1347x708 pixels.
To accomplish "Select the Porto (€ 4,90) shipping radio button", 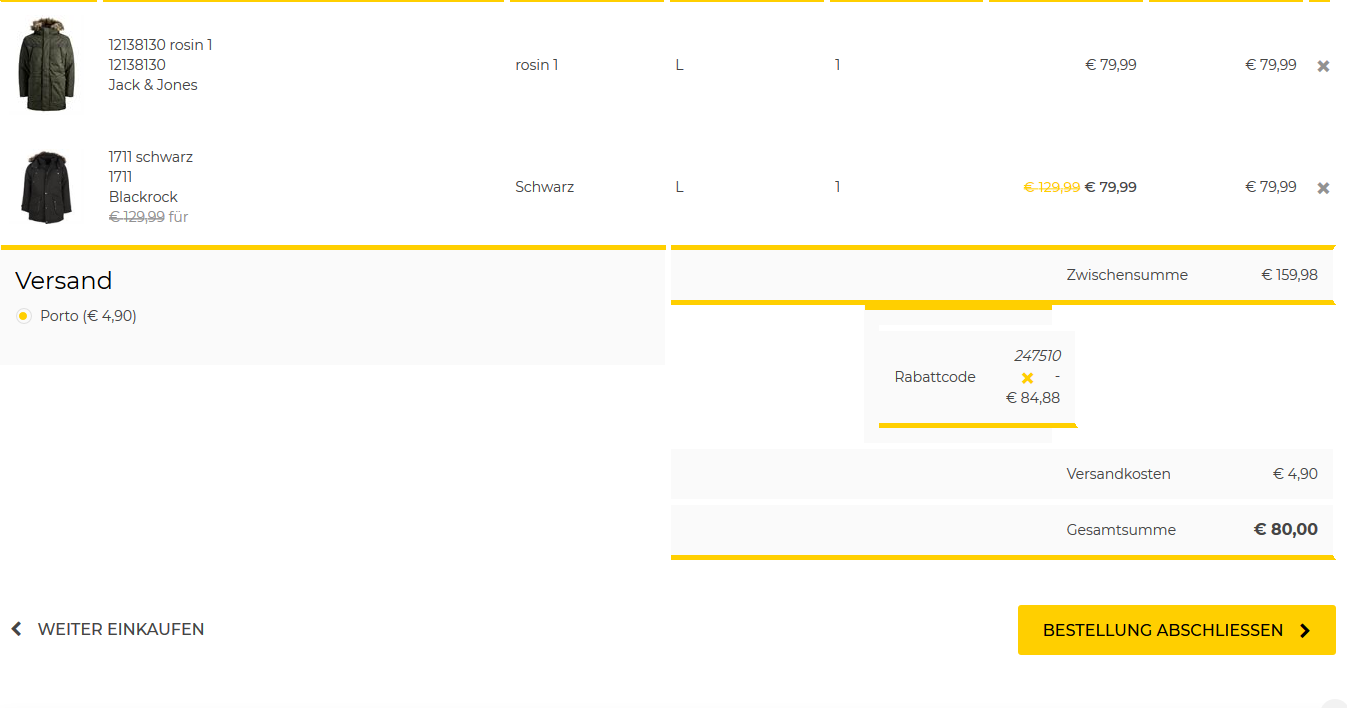I will 24,316.
